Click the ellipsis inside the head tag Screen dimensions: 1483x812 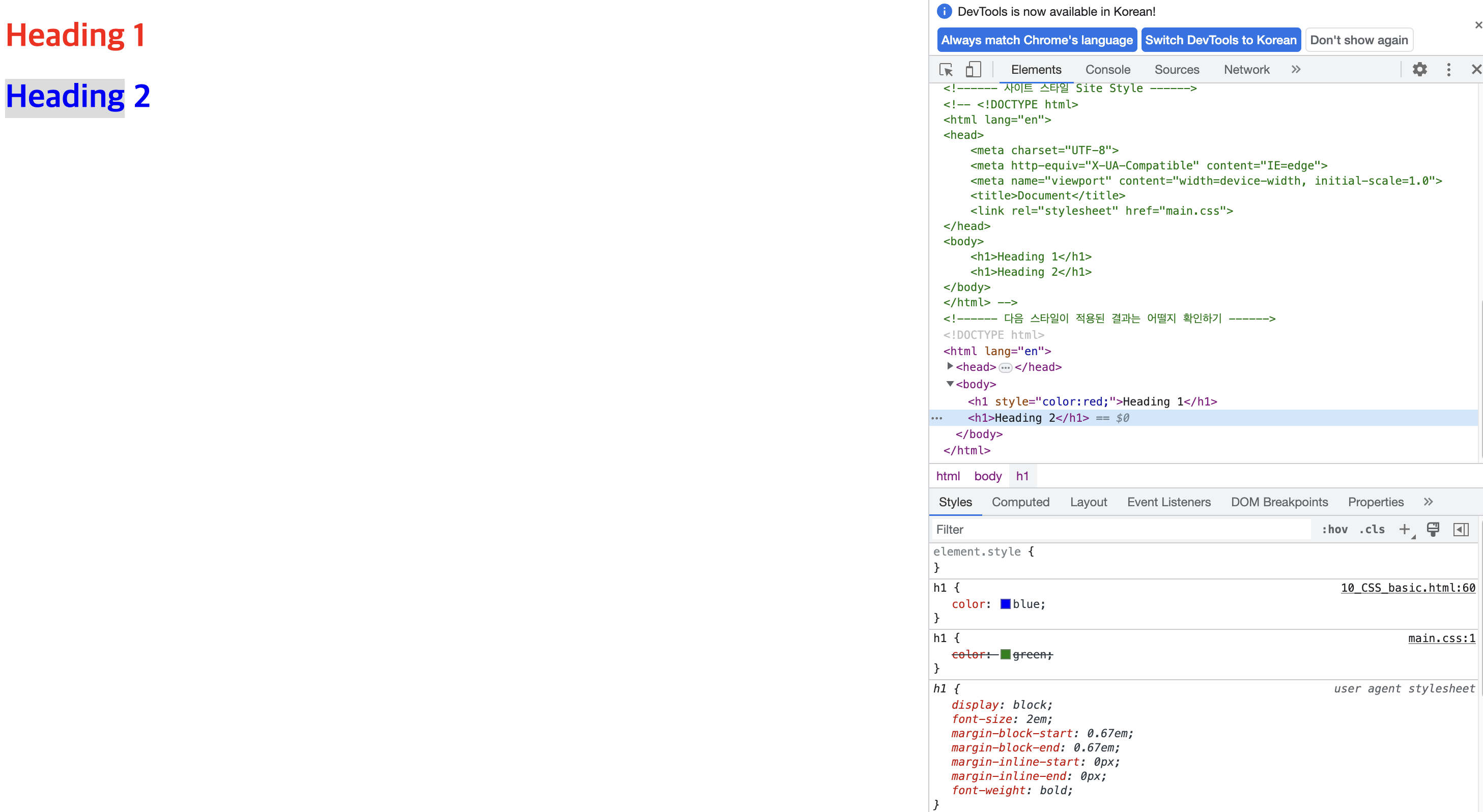click(x=1005, y=368)
